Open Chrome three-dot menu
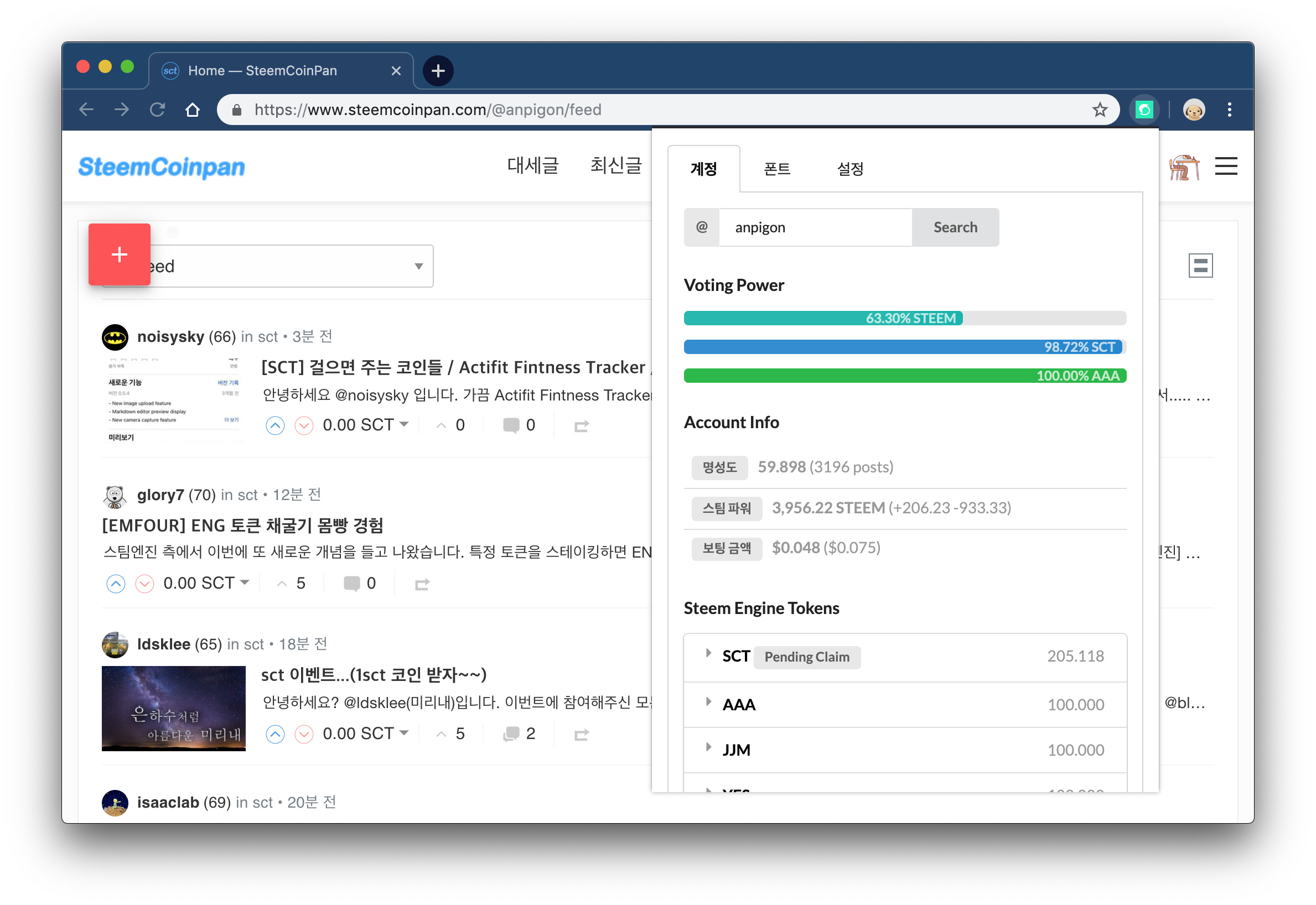This screenshot has height=905, width=1316. tap(1229, 110)
